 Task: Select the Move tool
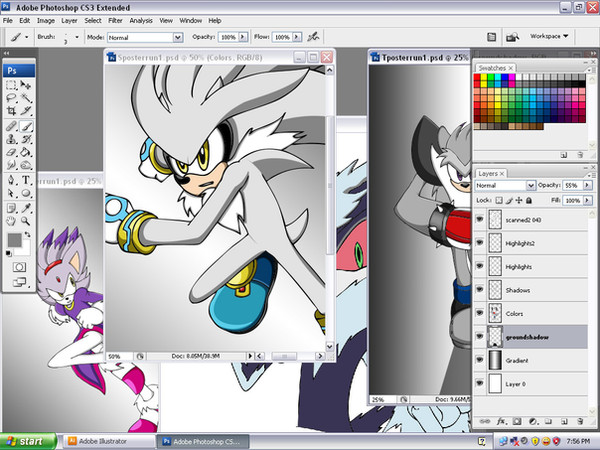click(26, 85)
